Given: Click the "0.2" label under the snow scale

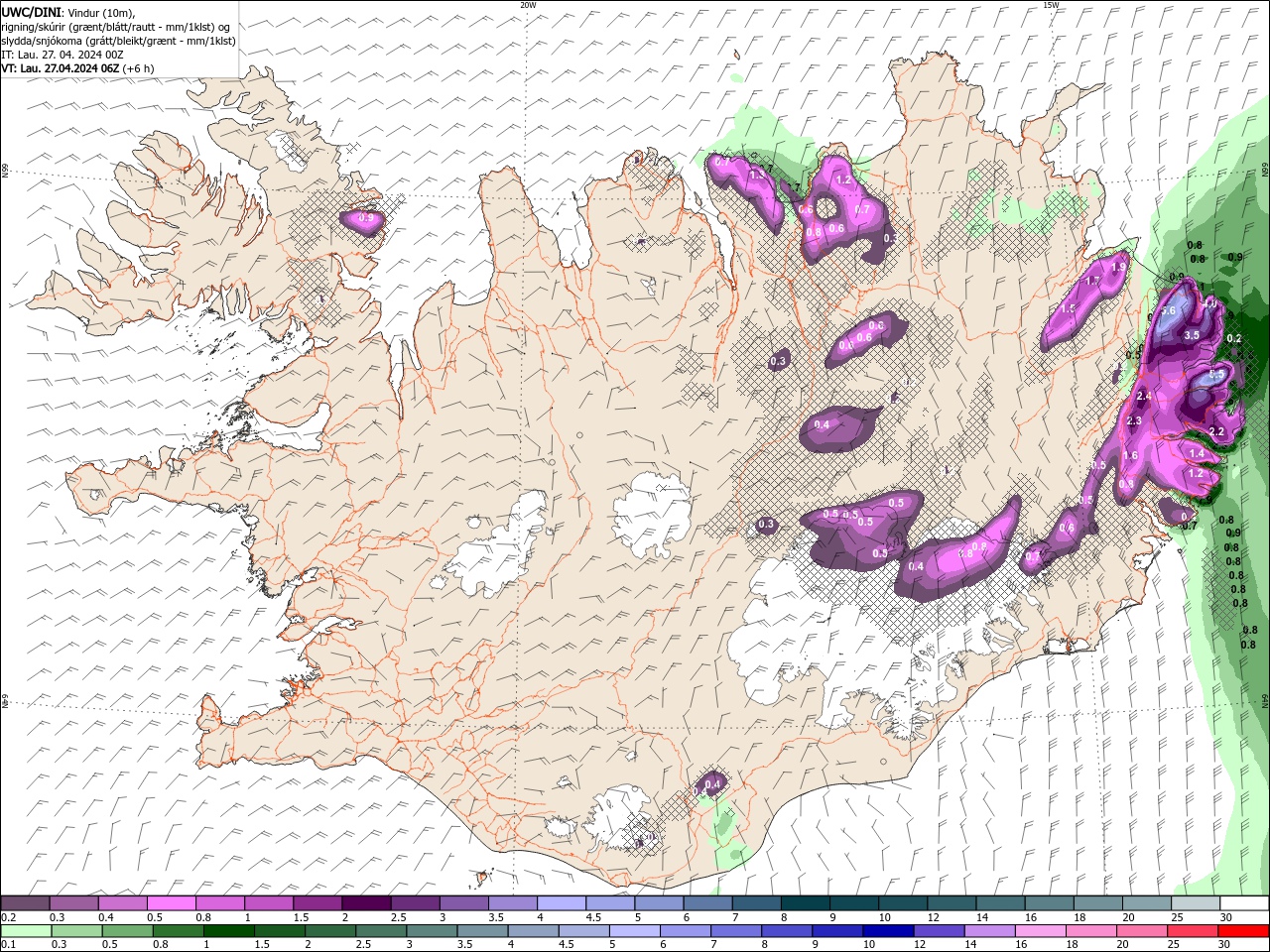Looking at the screenshot, I should tap(8, 917).
